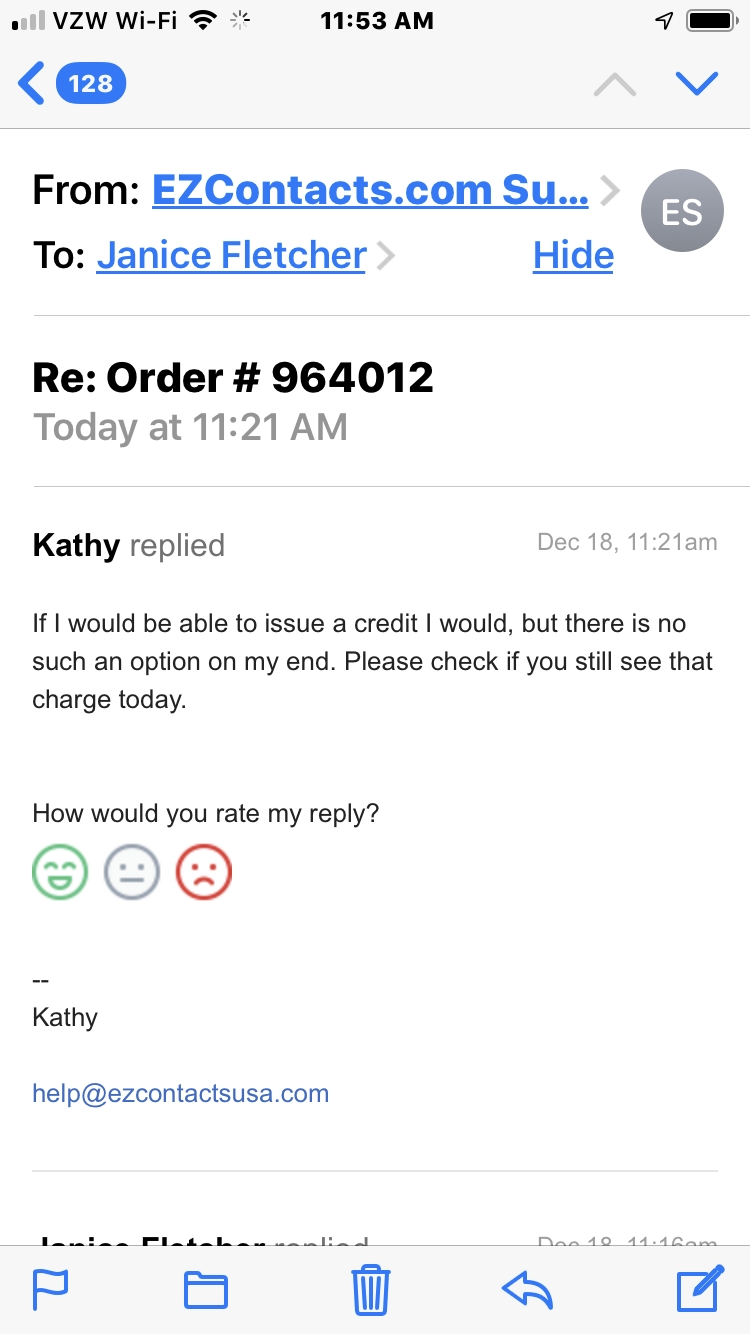Screen dimensions: 750x1334
Task: Open recipient Janice Fletcher contact link
Action: [x=231, y=256]
